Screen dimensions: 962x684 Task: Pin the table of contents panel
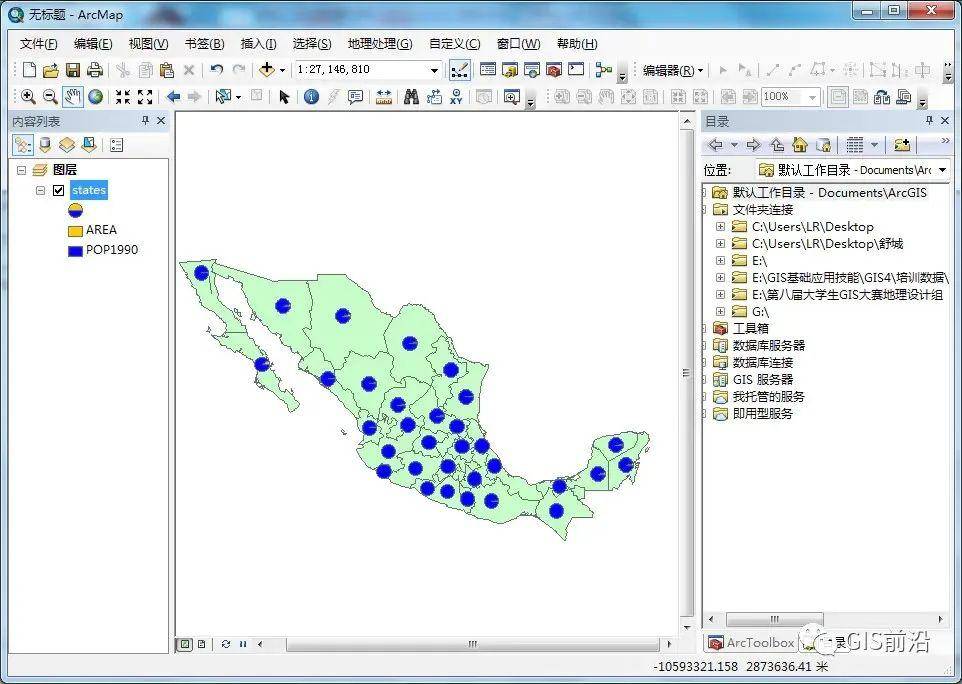click(145, 121)
